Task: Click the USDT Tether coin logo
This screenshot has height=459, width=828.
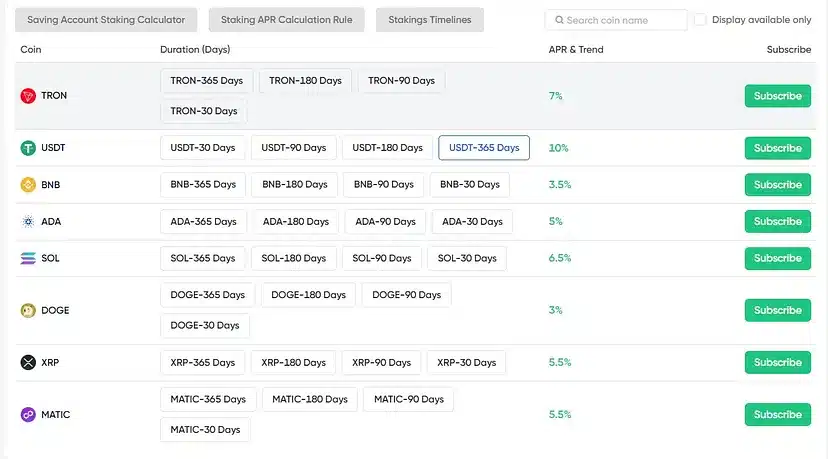Action: [28, 148]
